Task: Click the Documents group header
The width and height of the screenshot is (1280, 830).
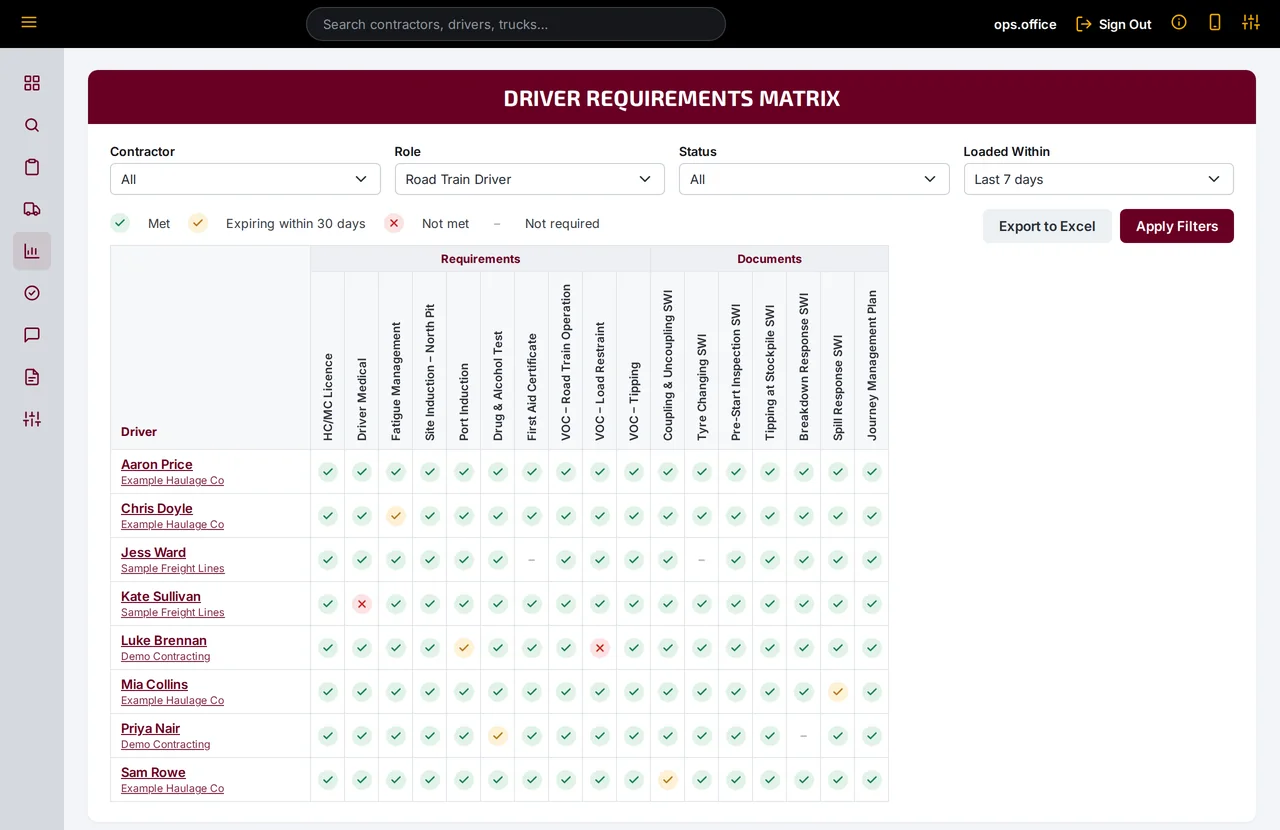Action: point(769,259)
